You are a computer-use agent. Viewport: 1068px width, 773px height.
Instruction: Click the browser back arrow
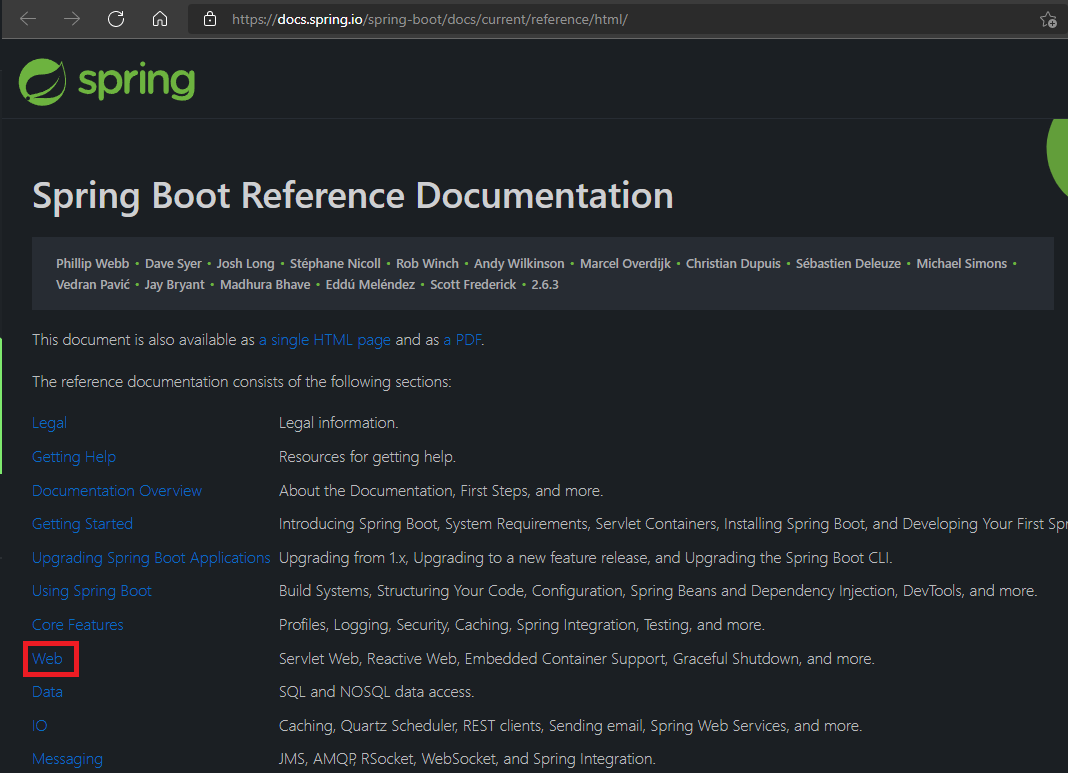(28, 19)
